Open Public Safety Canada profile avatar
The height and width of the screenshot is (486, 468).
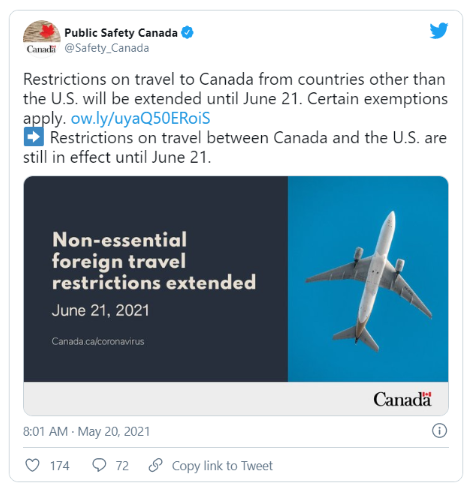(x=42, y=39)
